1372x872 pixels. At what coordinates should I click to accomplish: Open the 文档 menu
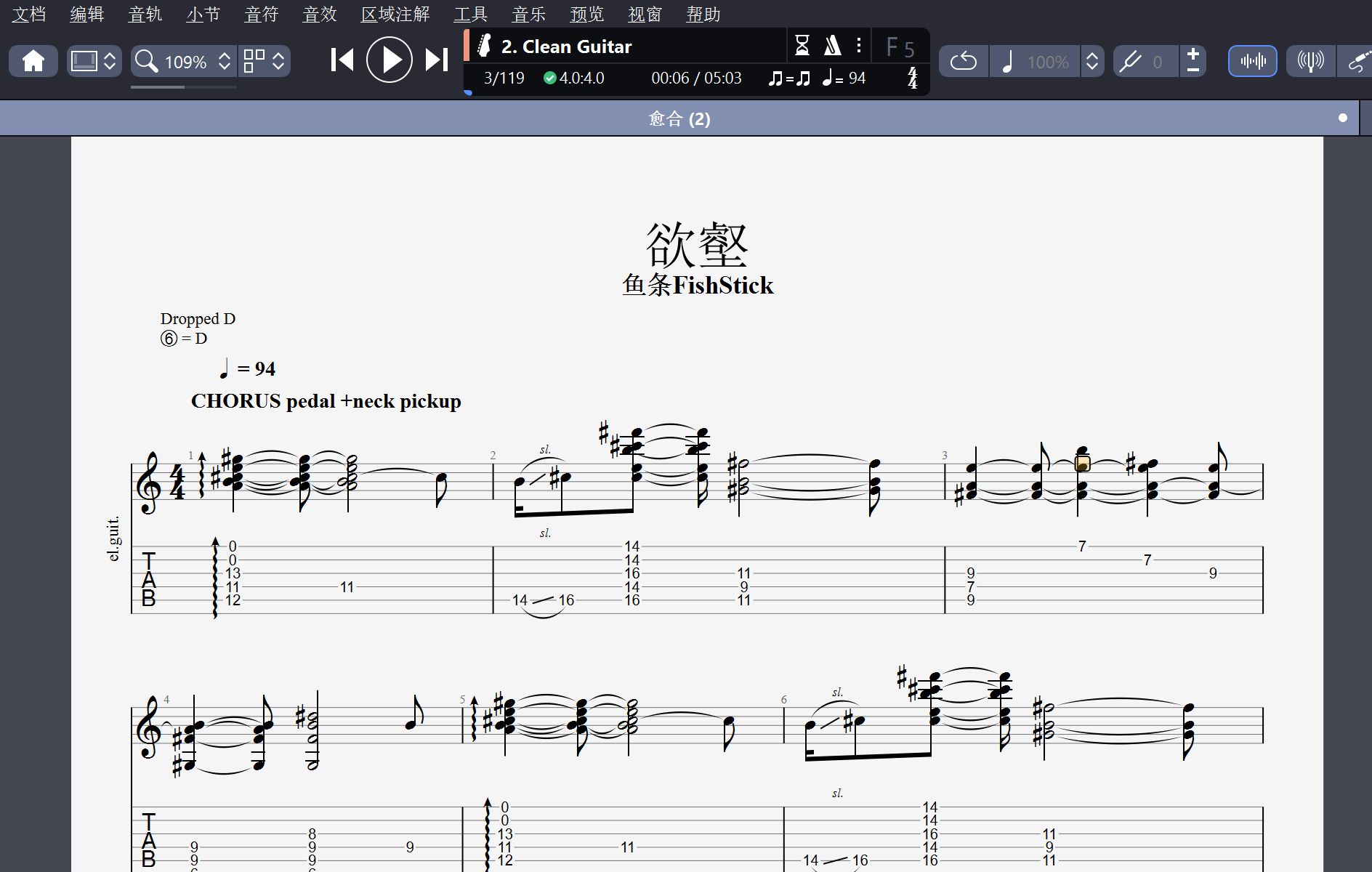pyautogui.click(x=29, y=15)
